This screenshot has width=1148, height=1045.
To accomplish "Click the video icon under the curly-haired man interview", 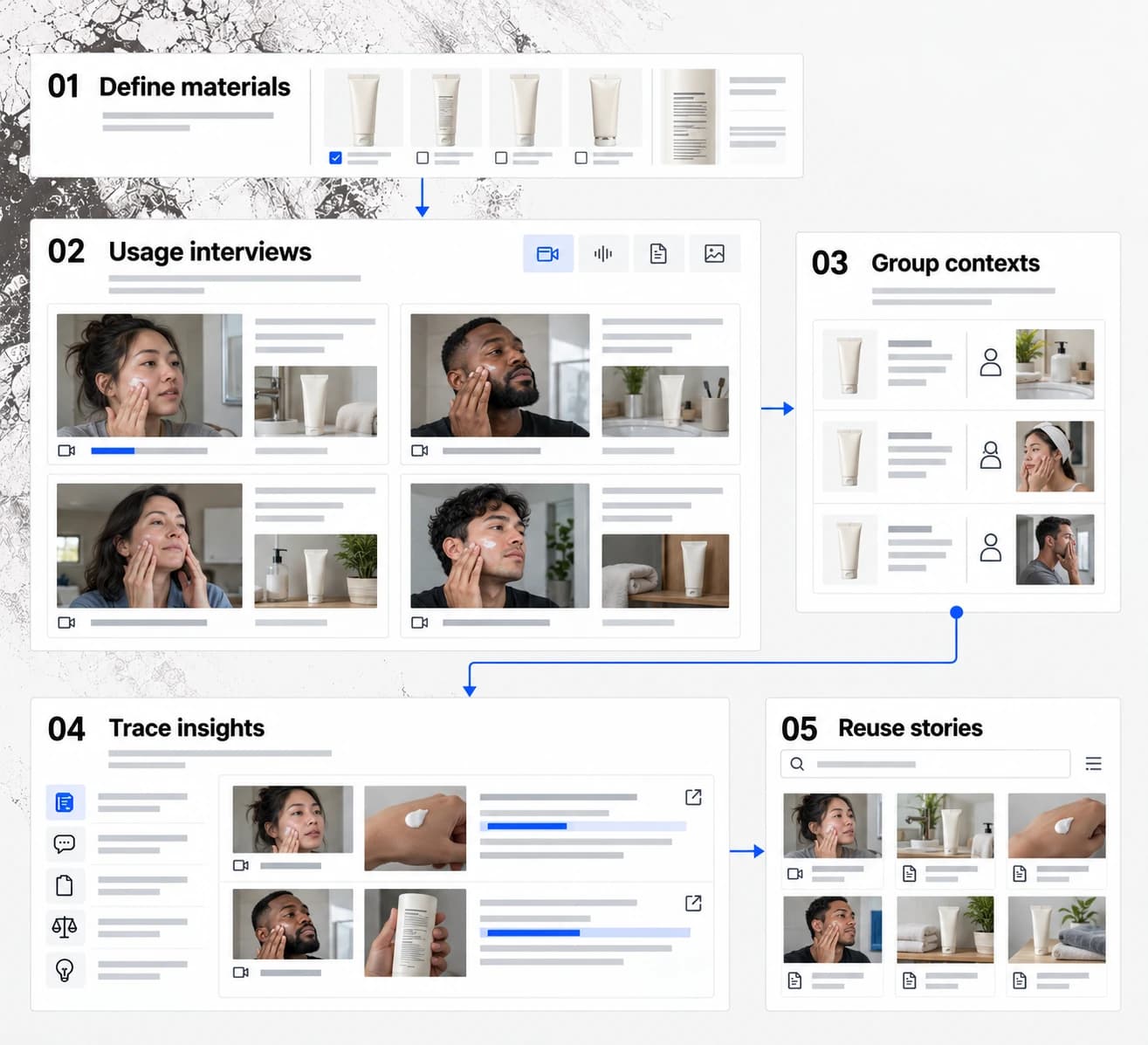I will tap(419, 622).
